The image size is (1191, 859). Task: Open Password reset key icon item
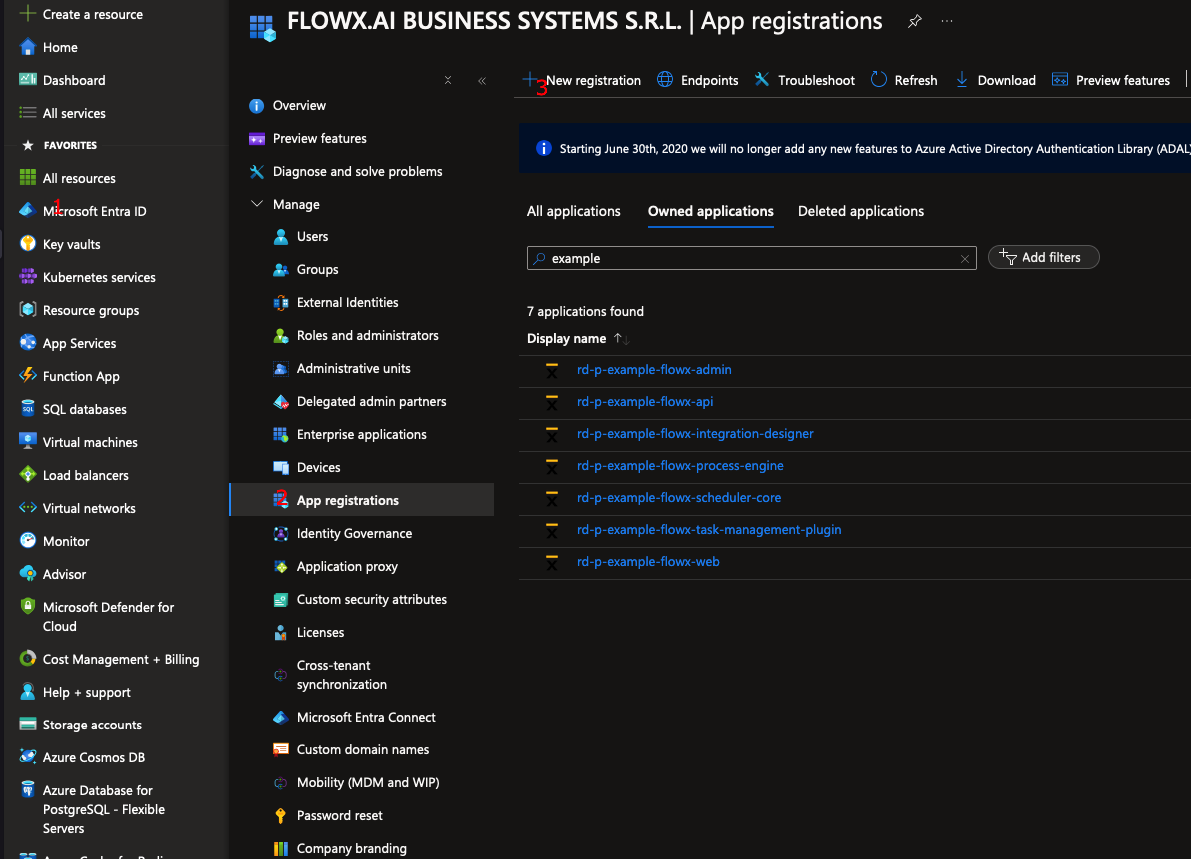[x=280, y=815]
